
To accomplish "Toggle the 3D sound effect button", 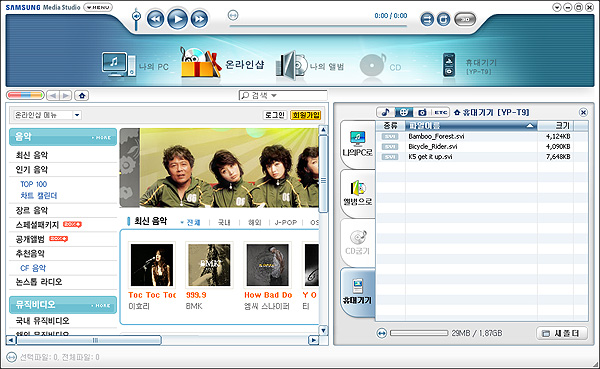I will 465,19.
